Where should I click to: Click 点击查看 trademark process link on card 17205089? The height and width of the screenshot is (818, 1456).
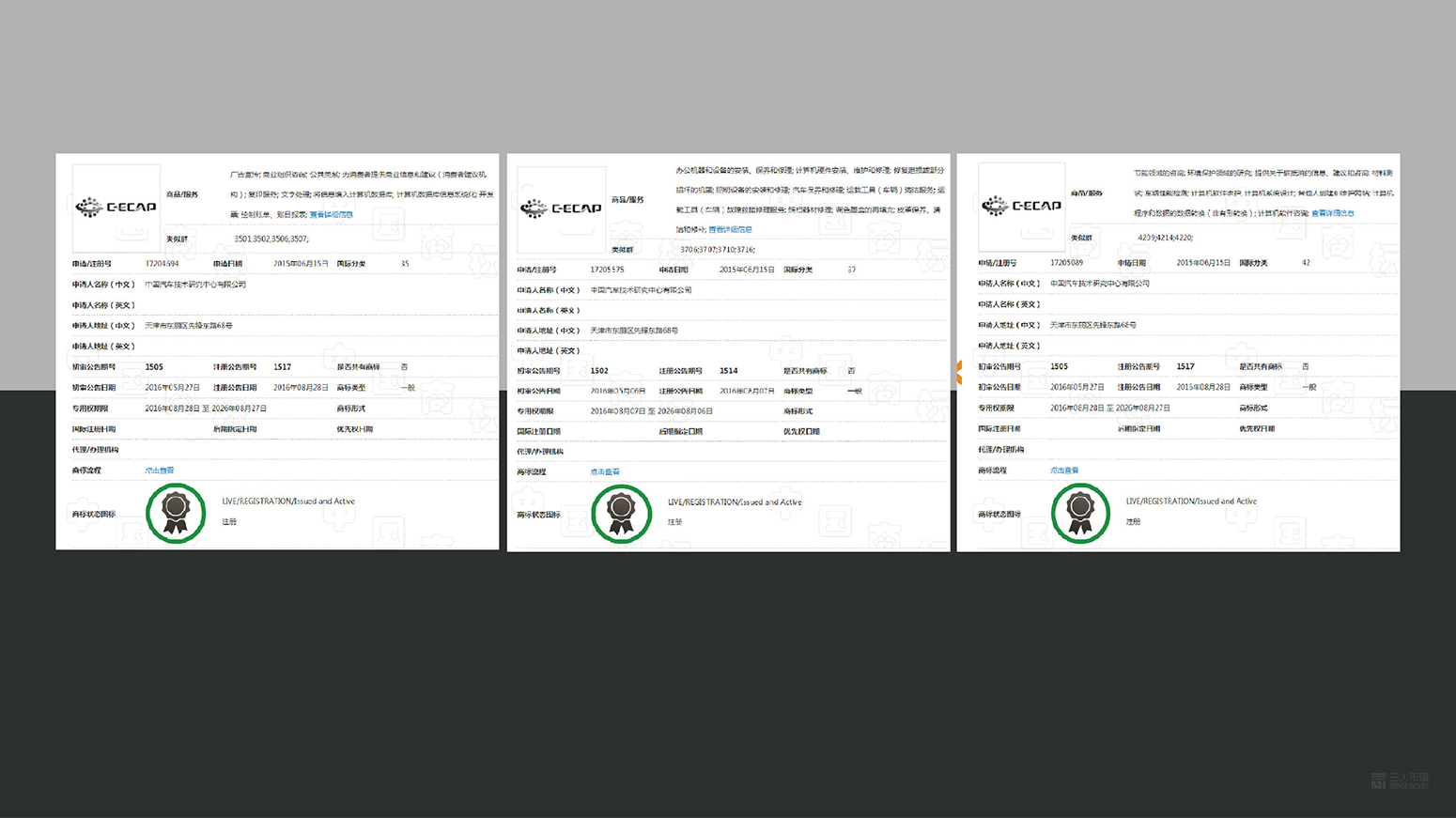pyautogui.click(x=1064, y=471)
